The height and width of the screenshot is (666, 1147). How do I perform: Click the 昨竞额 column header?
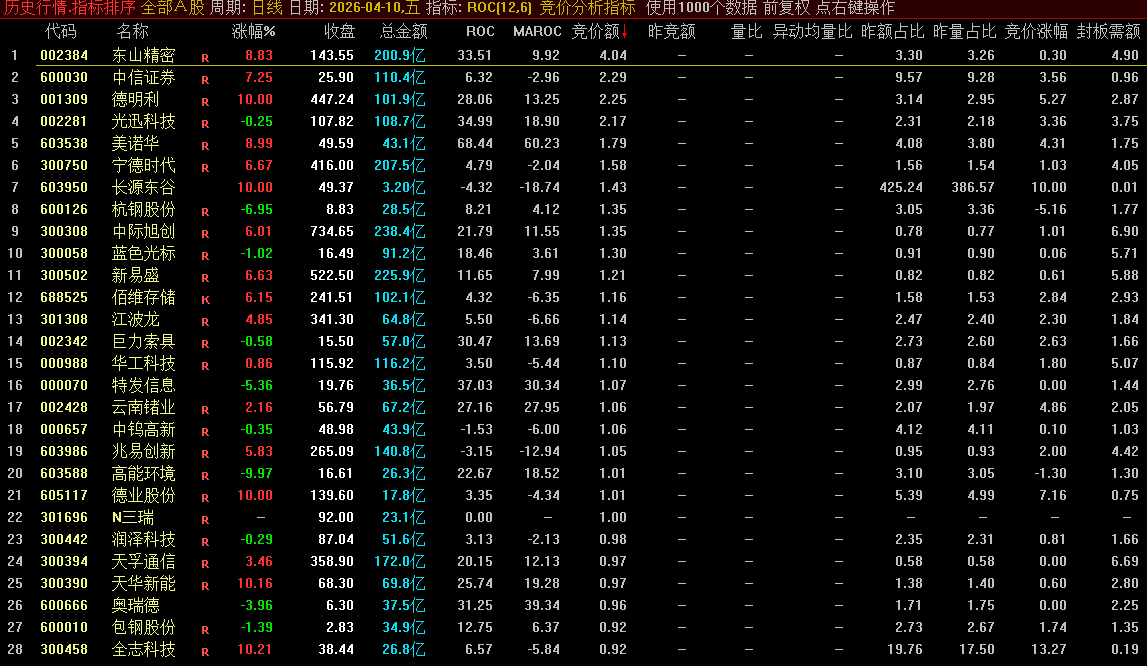[x=672, y=31]
